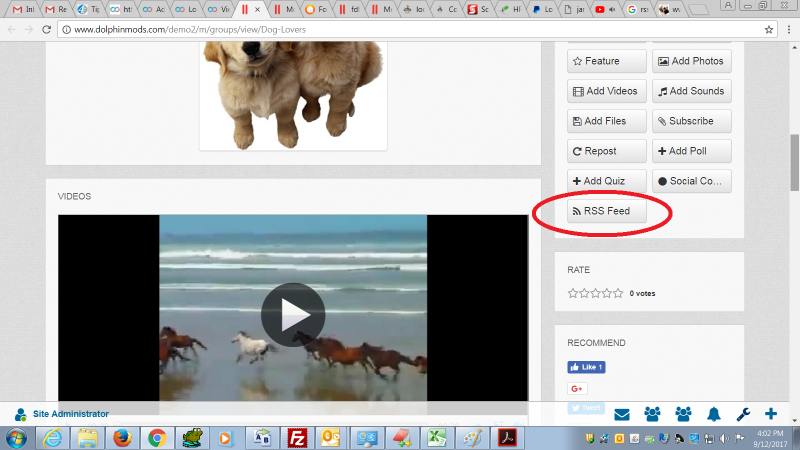800x450 pixels.
Task: Rate the group one star
Action: coord(573,293)
